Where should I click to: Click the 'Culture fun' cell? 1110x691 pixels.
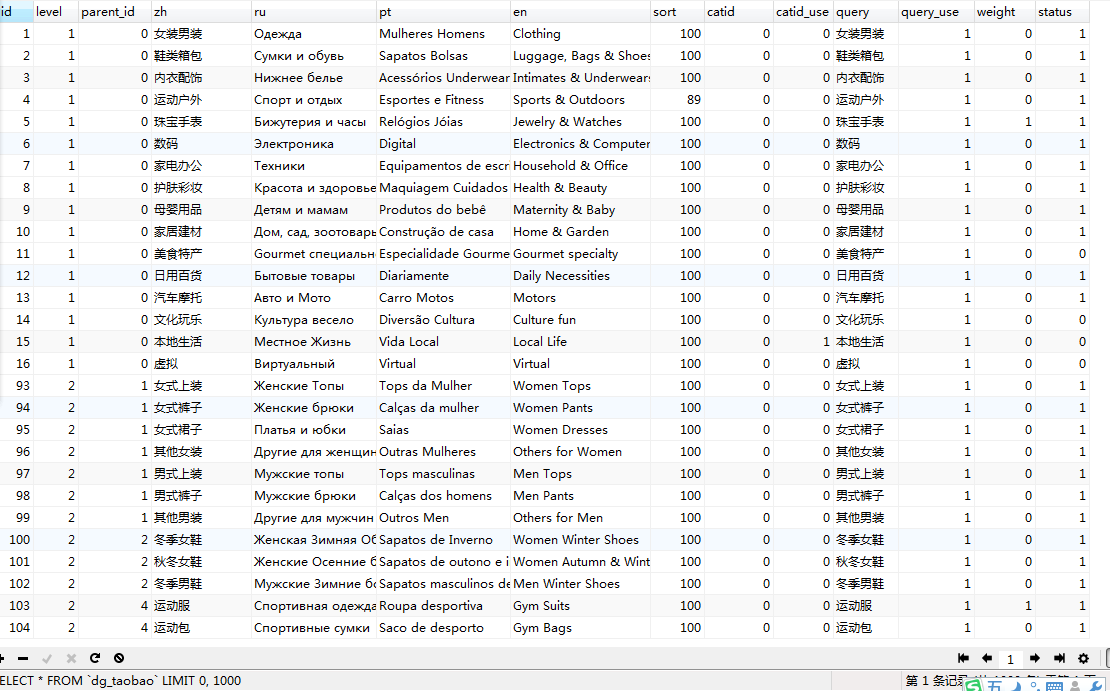580,319
